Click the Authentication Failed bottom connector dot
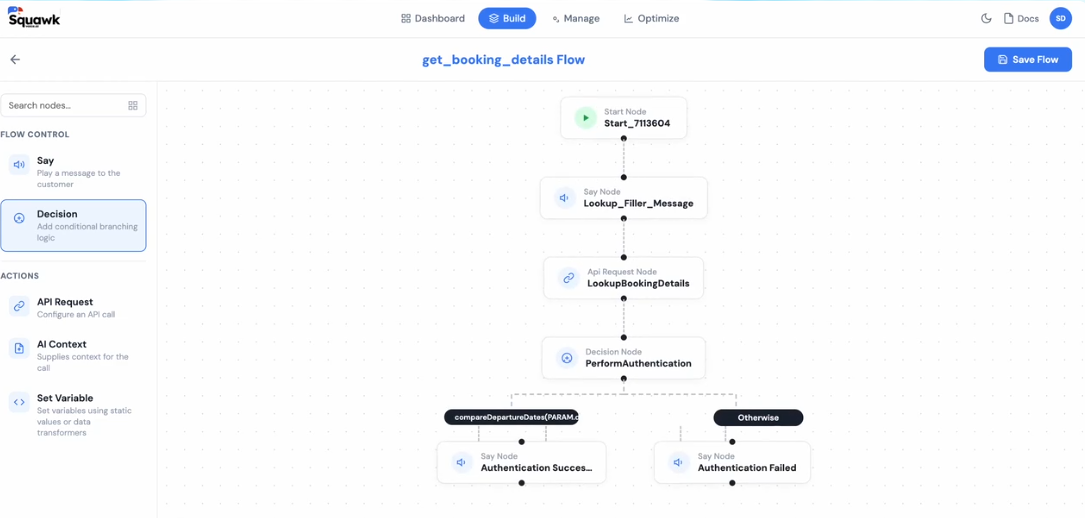The image size is (1085, 518). click(x=732, y=483)
